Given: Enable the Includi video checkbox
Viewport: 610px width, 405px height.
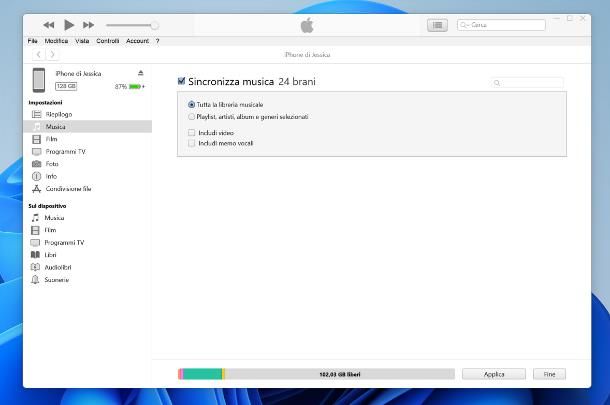Looking at the screenshot, I should (191, 133).
